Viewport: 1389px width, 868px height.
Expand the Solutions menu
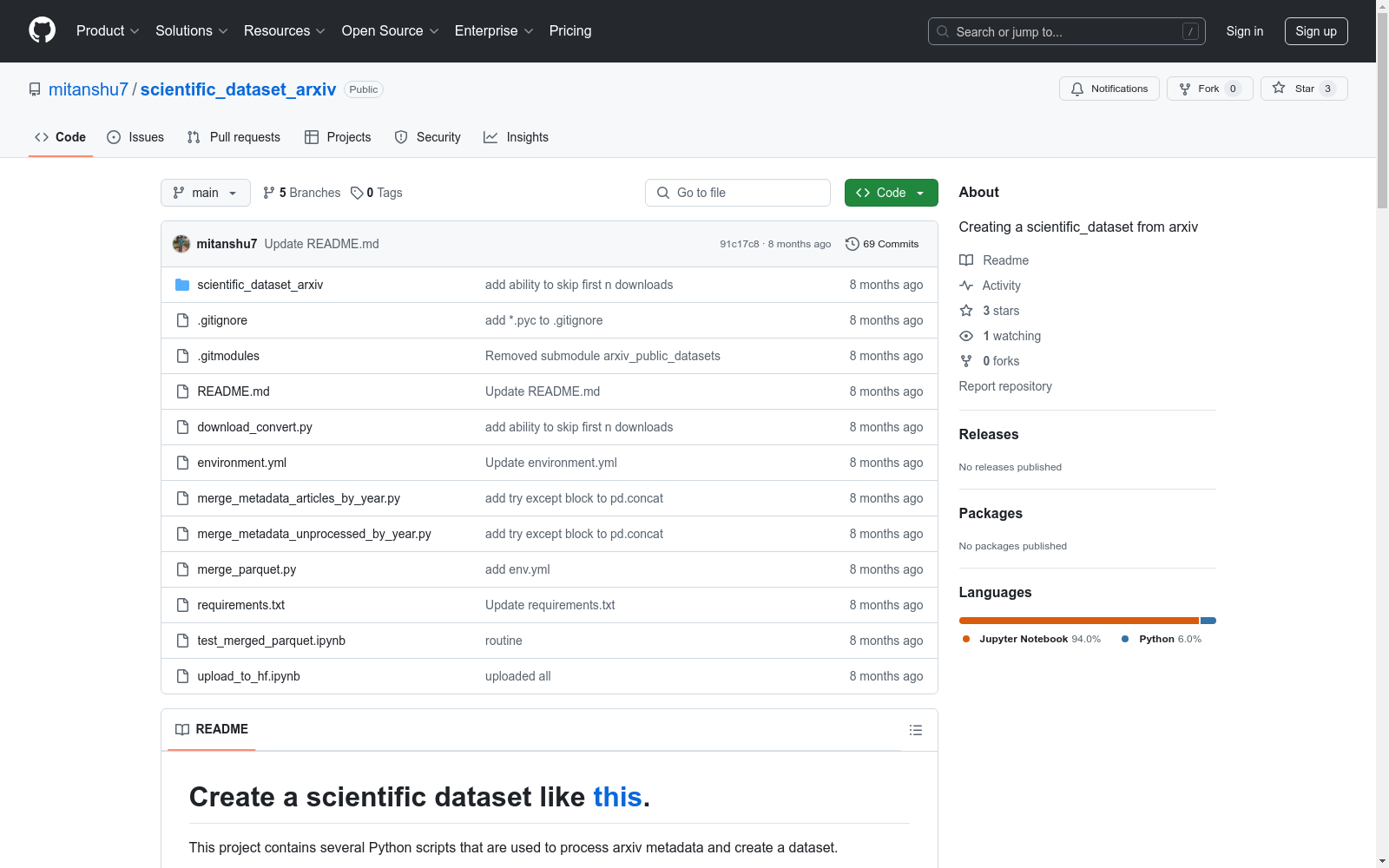192,31
